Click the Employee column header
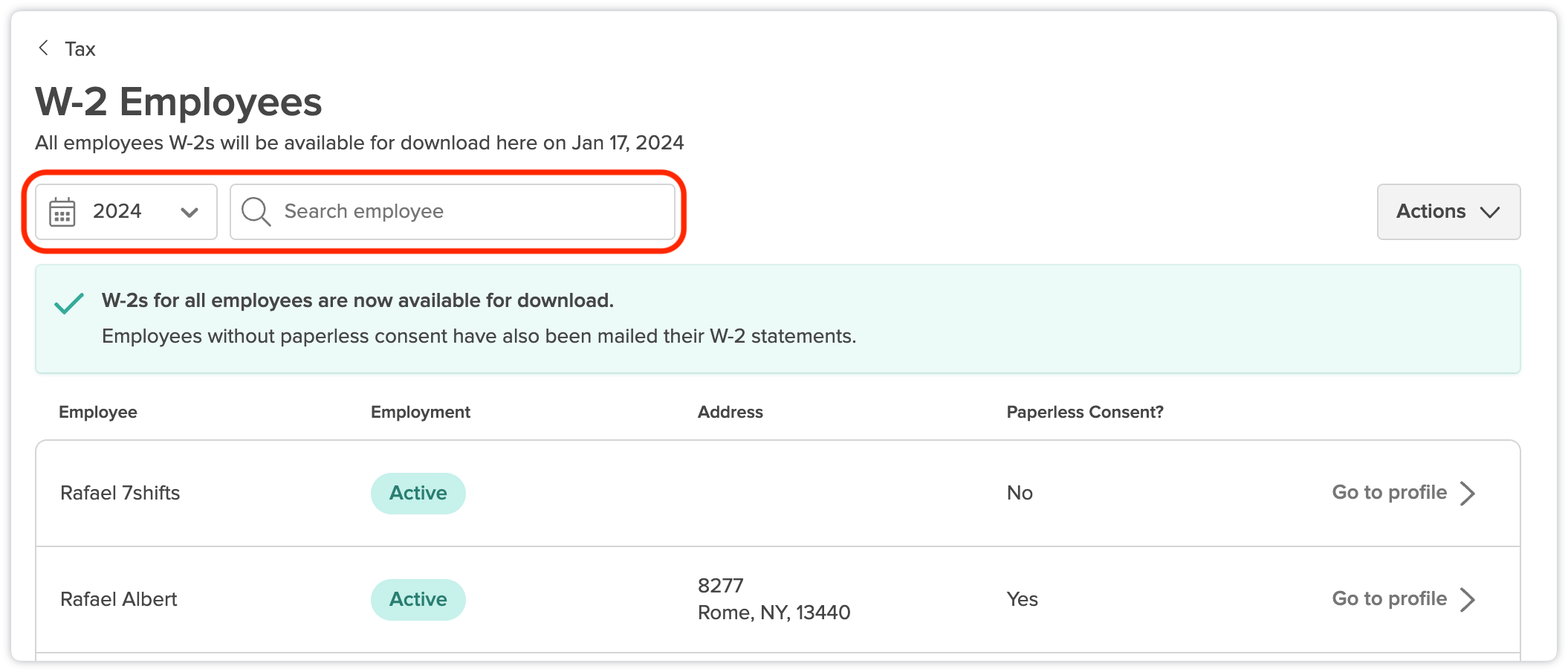Viewport: 1568px width, 672px height. click(98, 412)
